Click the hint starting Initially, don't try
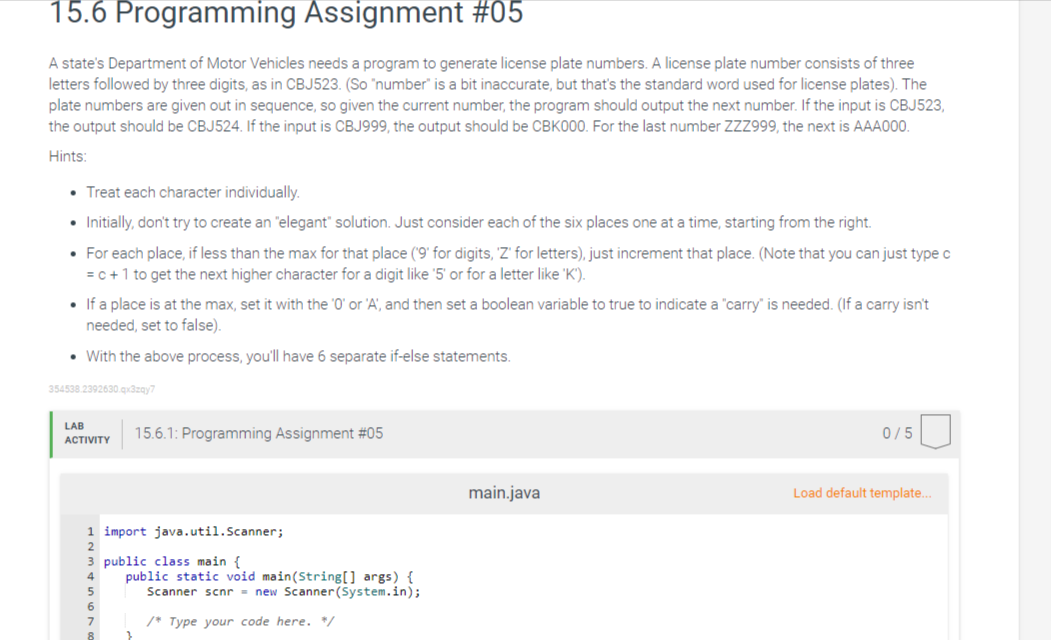Screen dimensions: 1051x640 pos(479,222)
